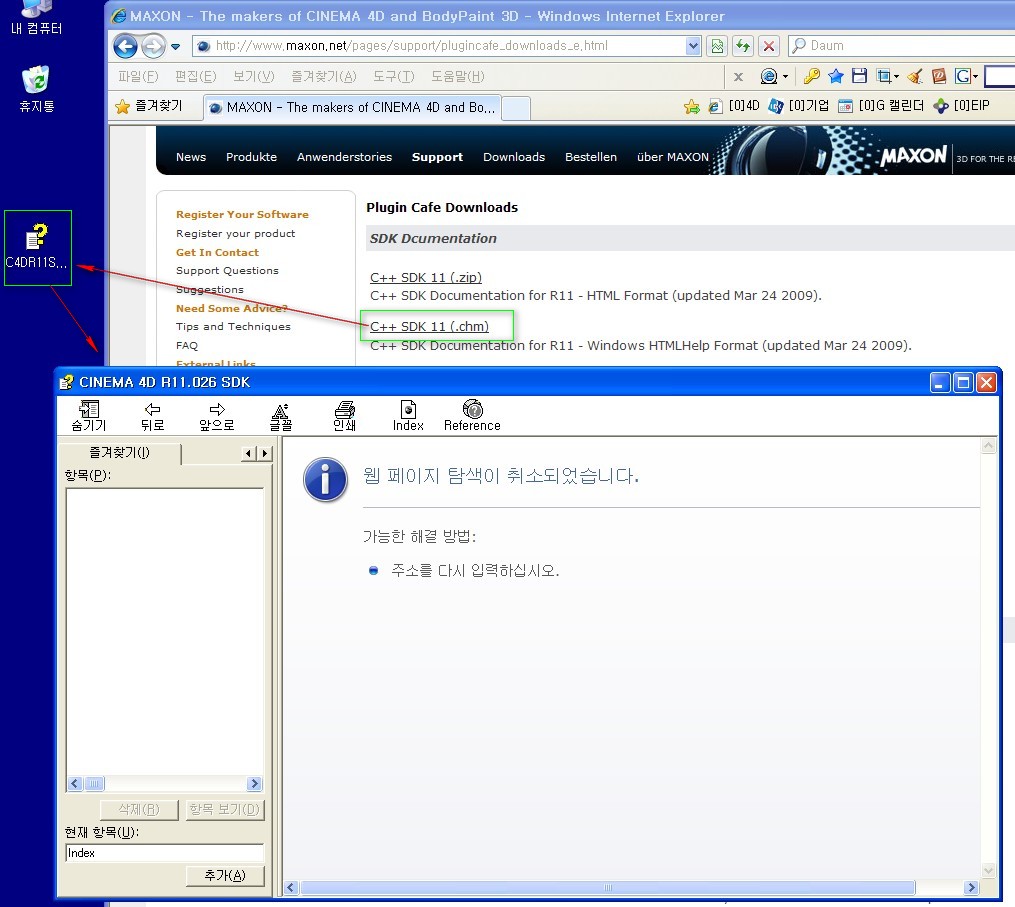This screenshot has width=1015, height=907.
Task: Open the 도구(T) menu
Action: tap(394, 76)
